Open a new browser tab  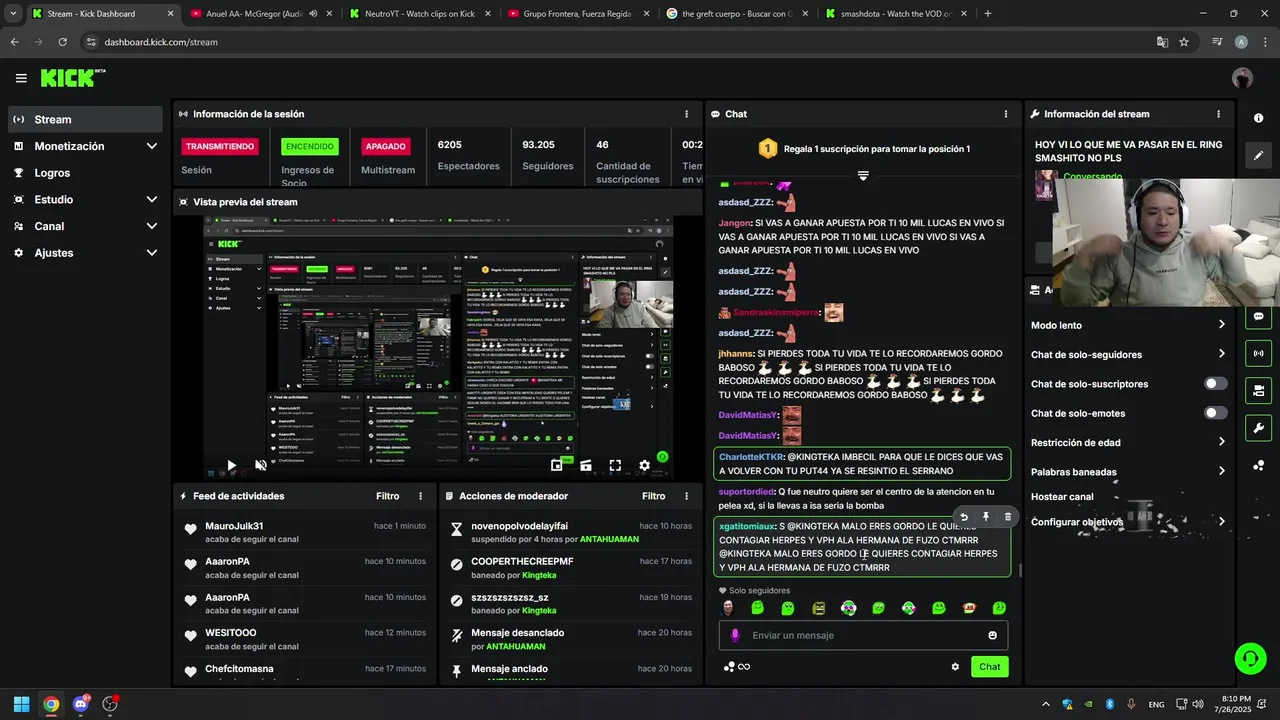point(988,14)
